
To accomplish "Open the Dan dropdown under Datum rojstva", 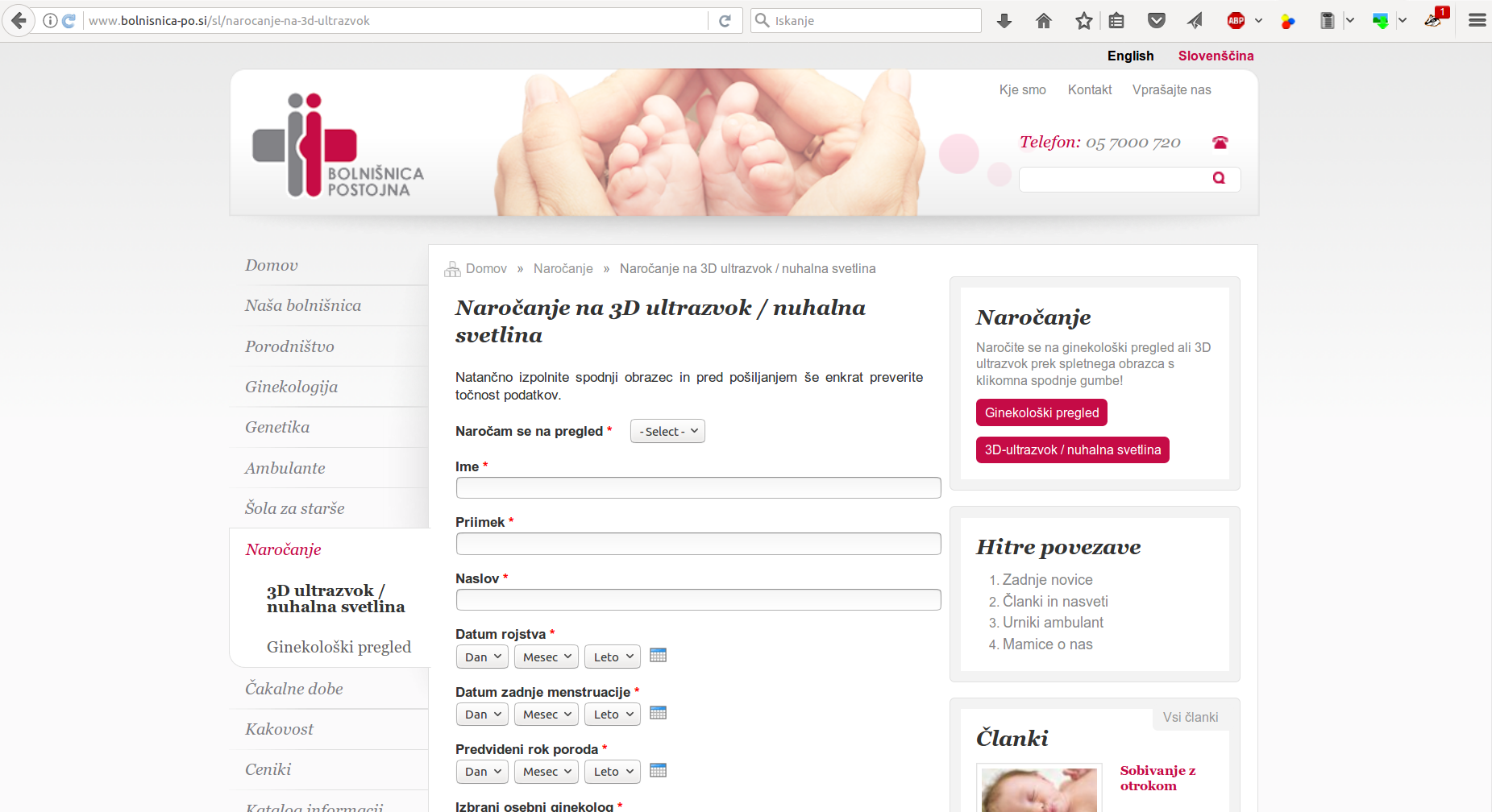I will 482,657.
